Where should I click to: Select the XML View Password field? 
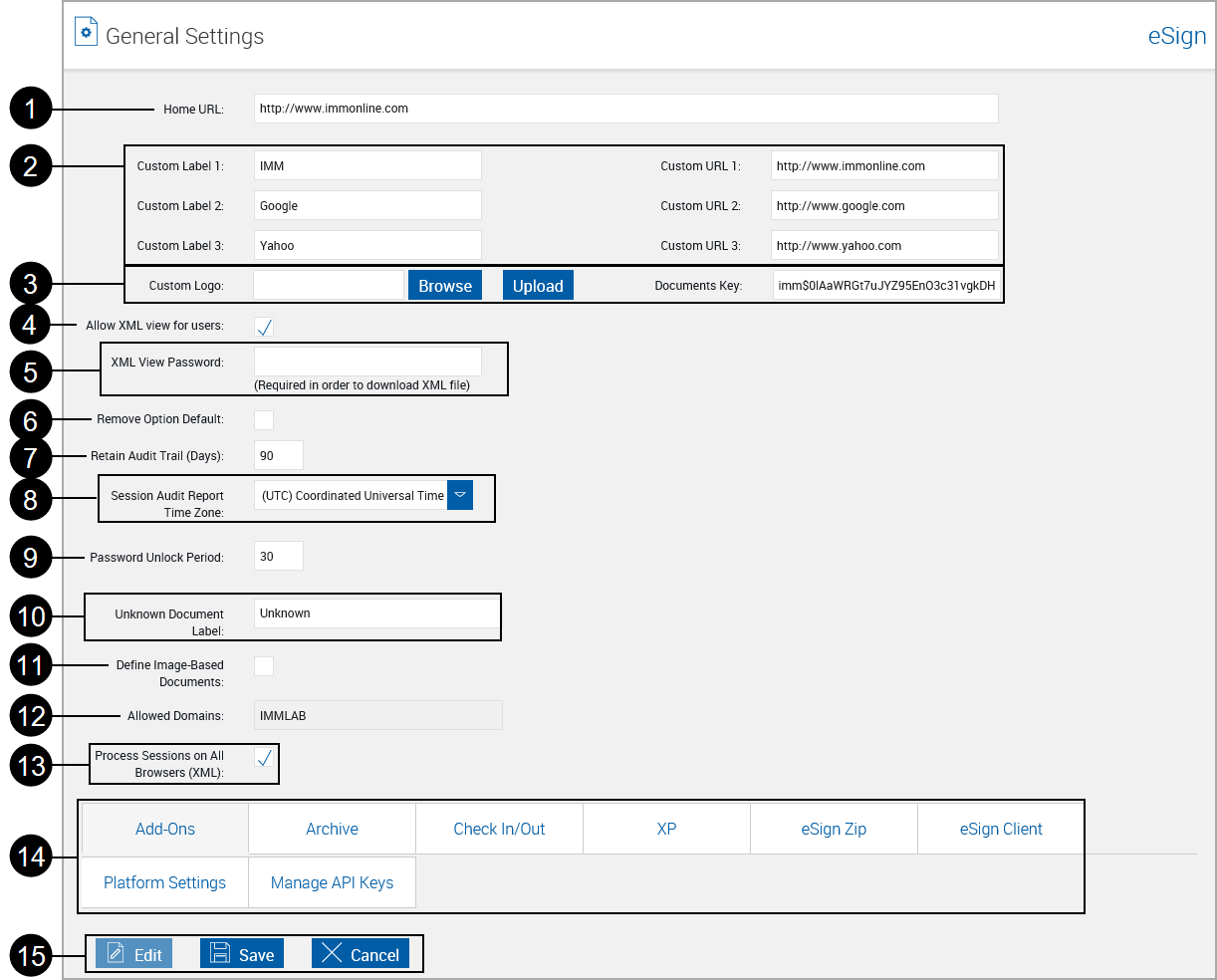(367, 361)
